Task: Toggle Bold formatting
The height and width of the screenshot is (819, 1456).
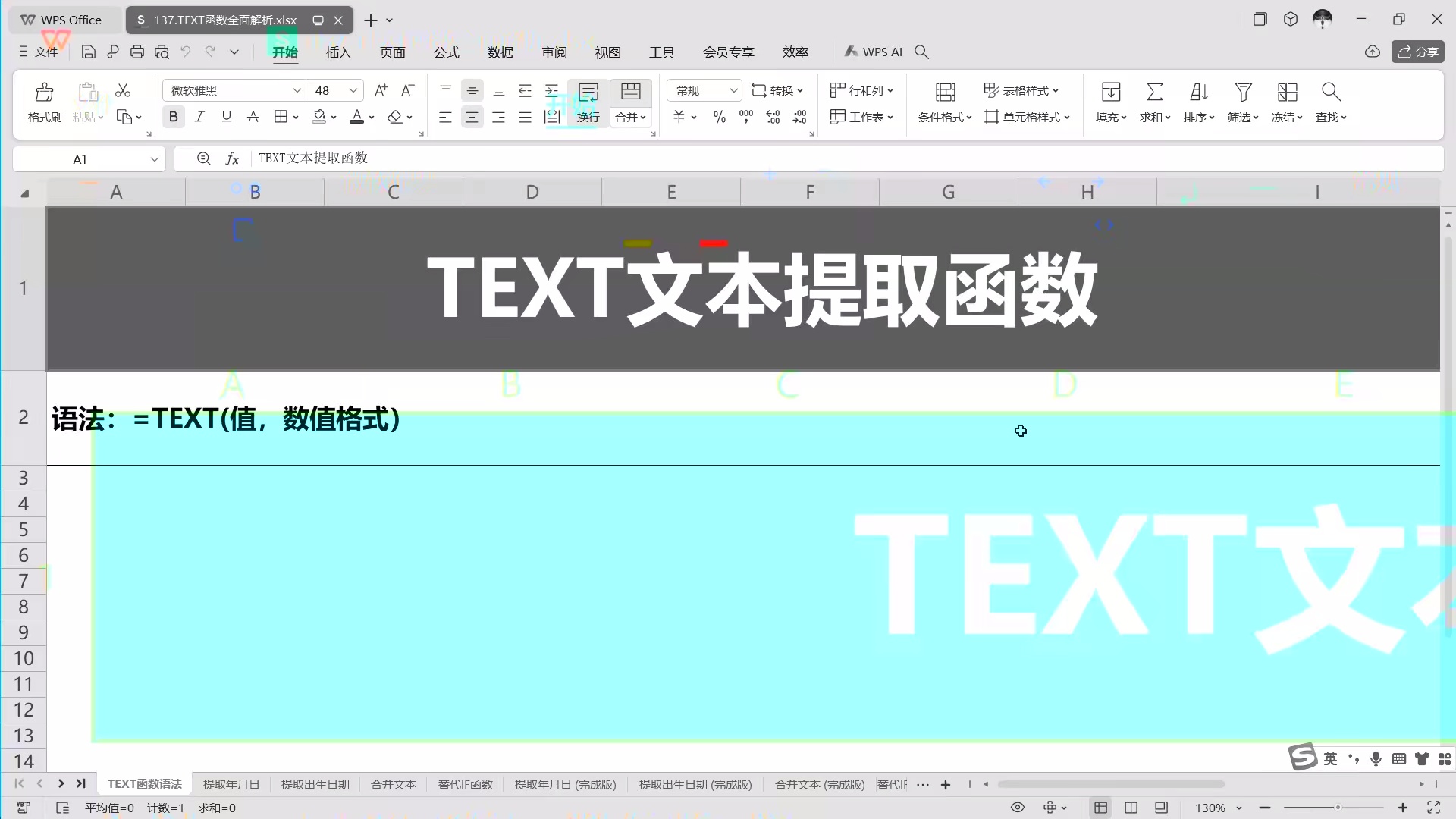Action: [x=173, y=117]
